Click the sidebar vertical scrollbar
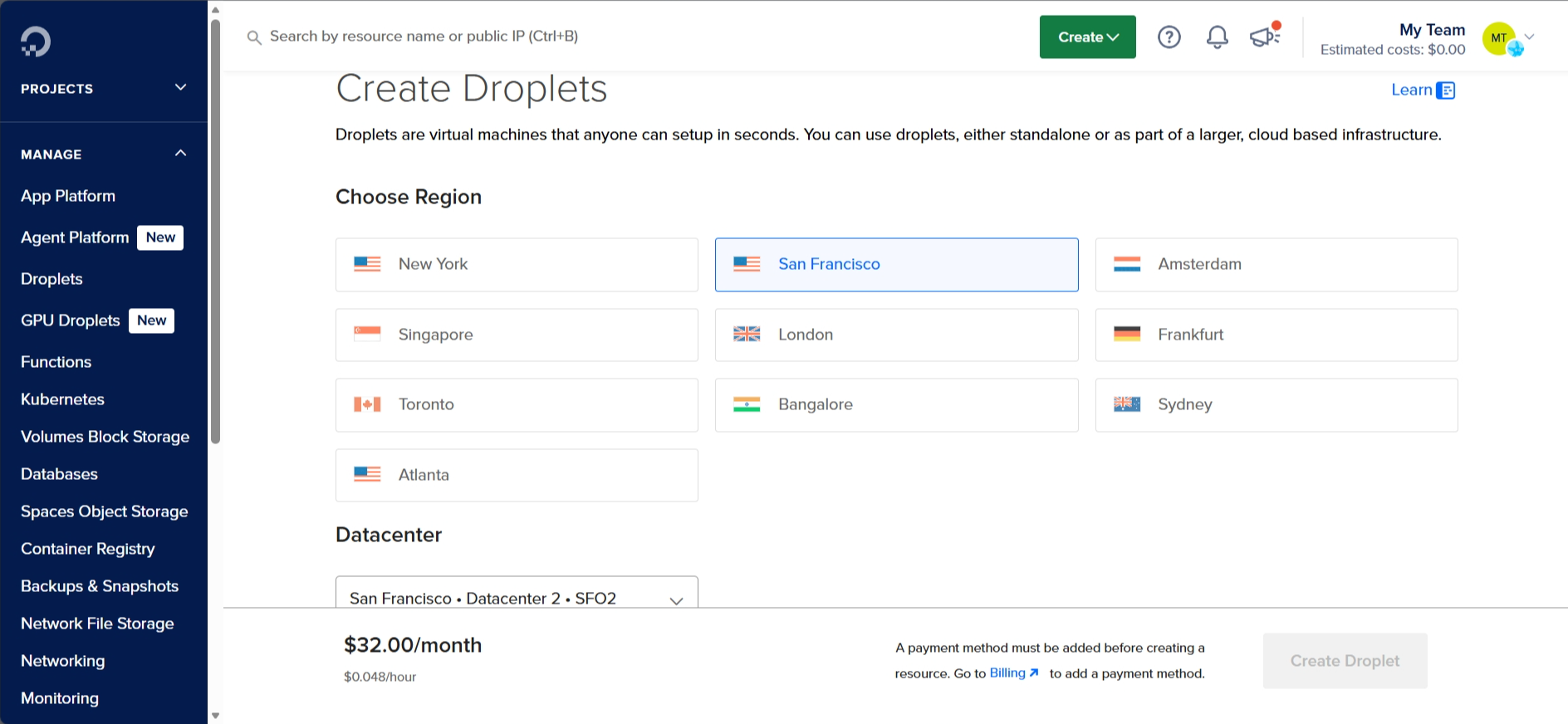Screen dimensions: 1568x724 click(216, 231)
